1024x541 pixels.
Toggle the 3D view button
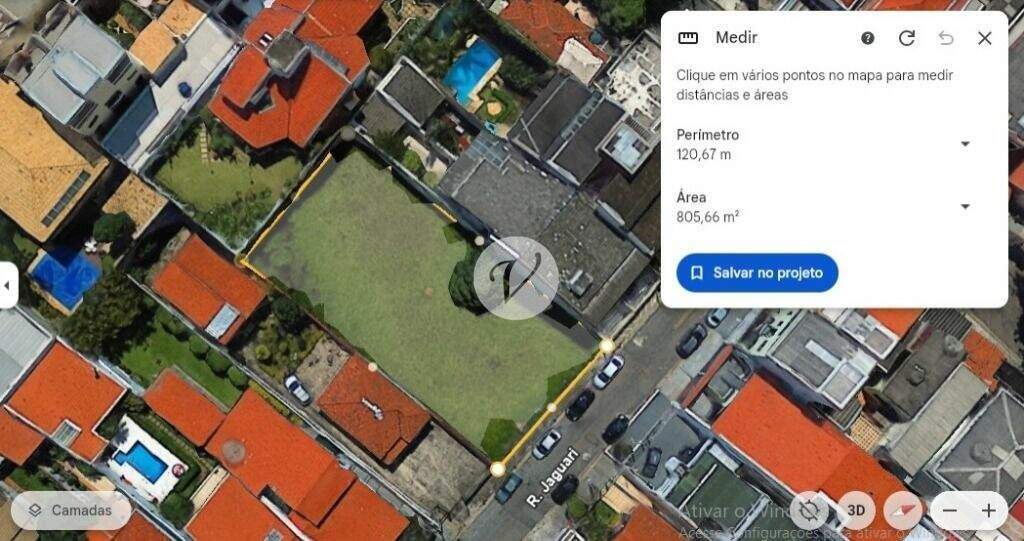pos(856,510)
